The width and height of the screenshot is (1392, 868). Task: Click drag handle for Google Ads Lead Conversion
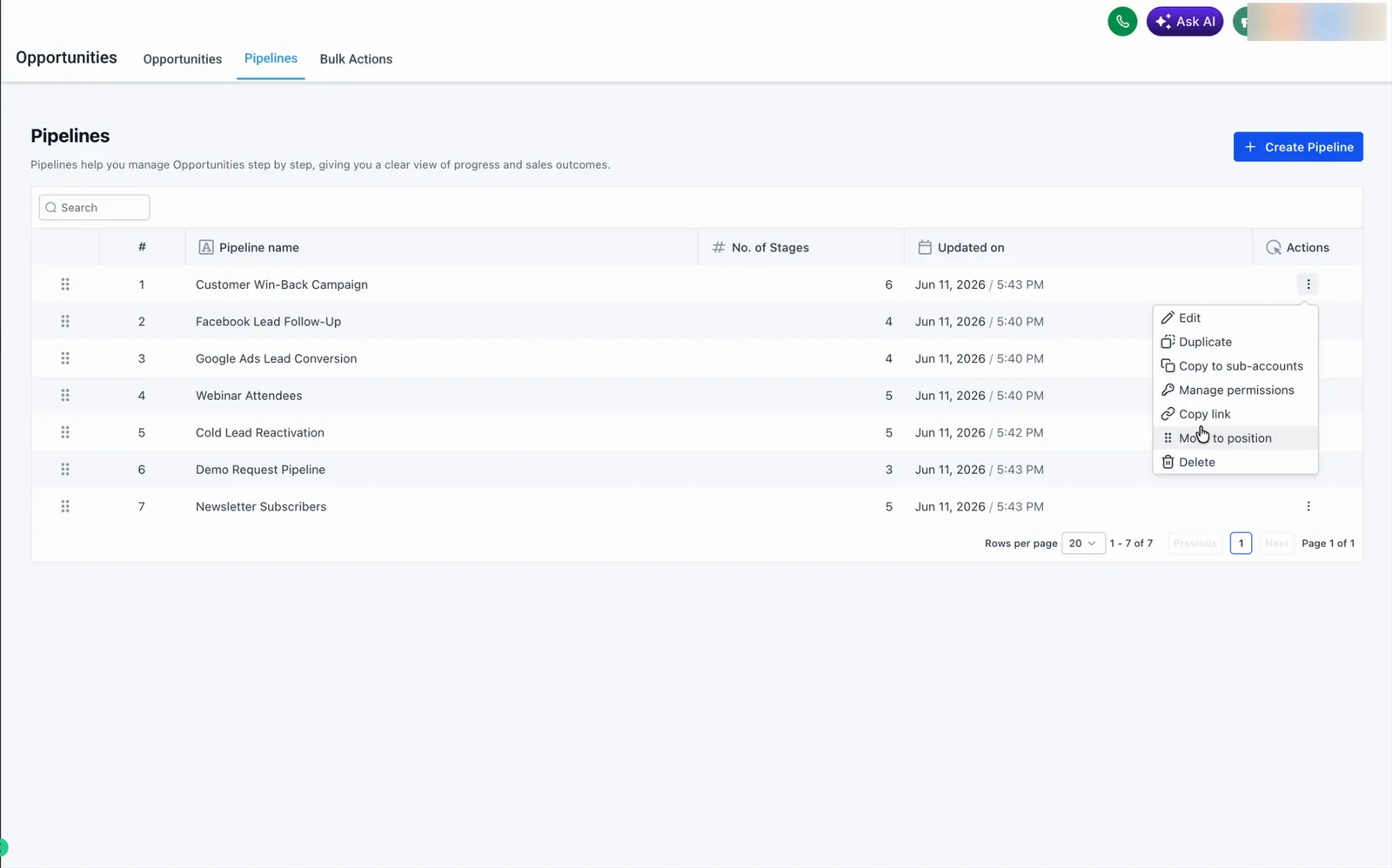(x=65, y=358)
